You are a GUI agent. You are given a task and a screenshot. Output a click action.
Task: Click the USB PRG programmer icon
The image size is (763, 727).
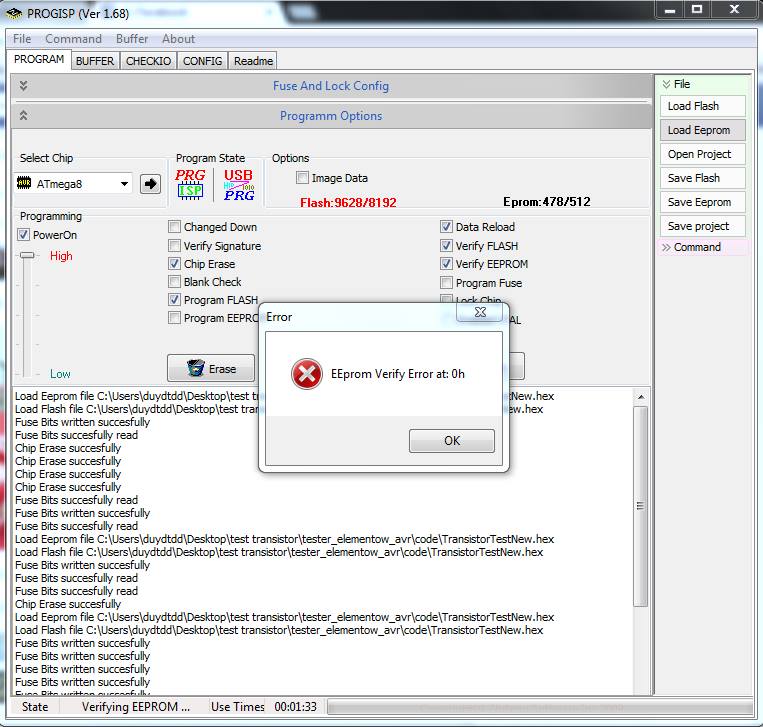(x=238, y=184)
